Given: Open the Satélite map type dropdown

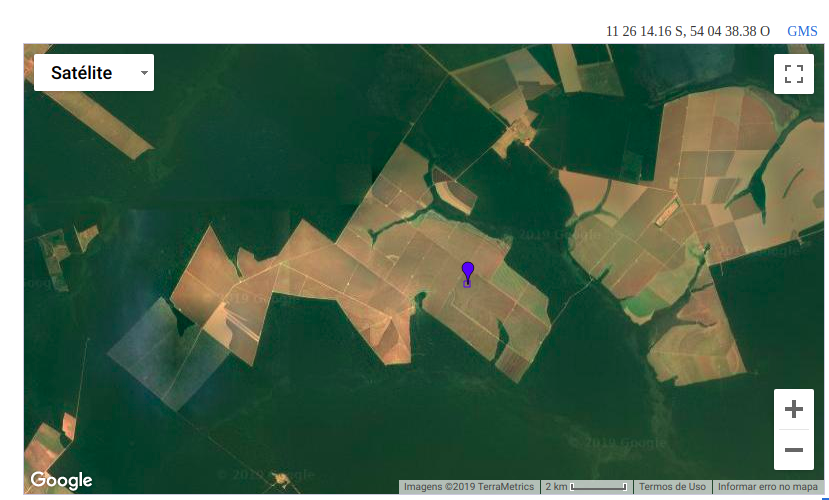Looking at the screenshot, I should tap(93, 73).
